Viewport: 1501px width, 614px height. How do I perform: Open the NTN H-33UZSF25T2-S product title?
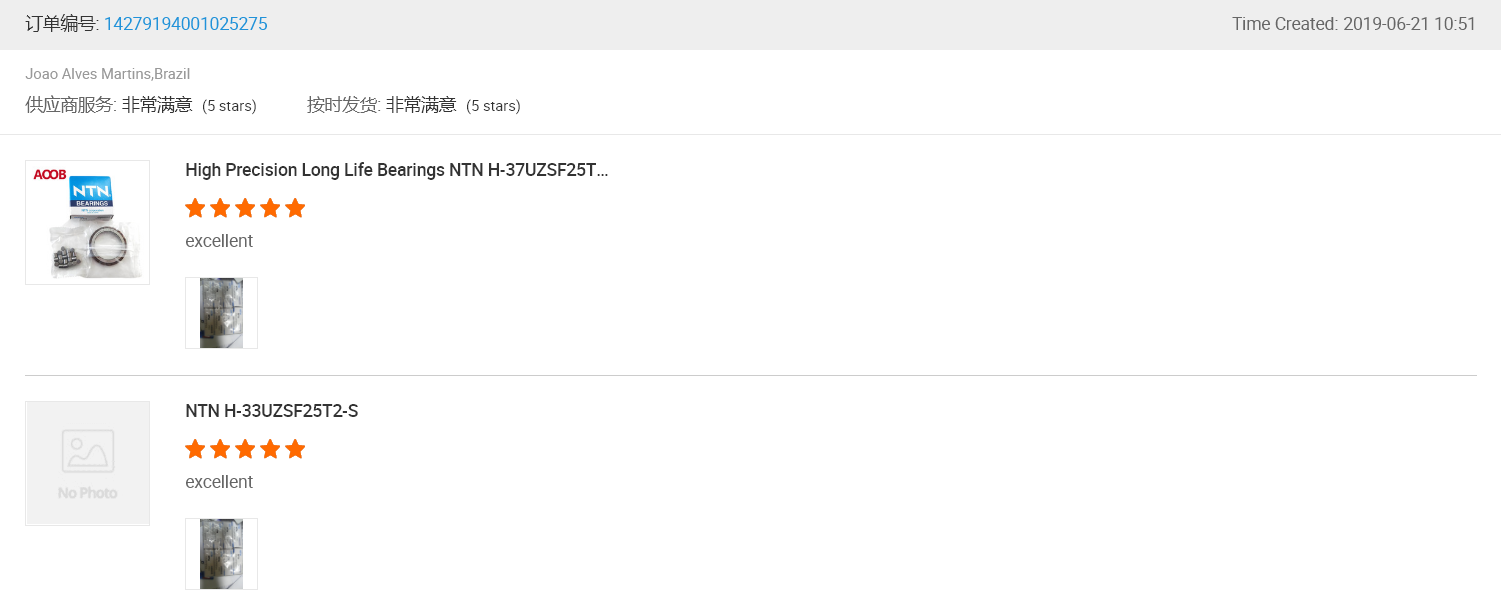tap(271, 411)
